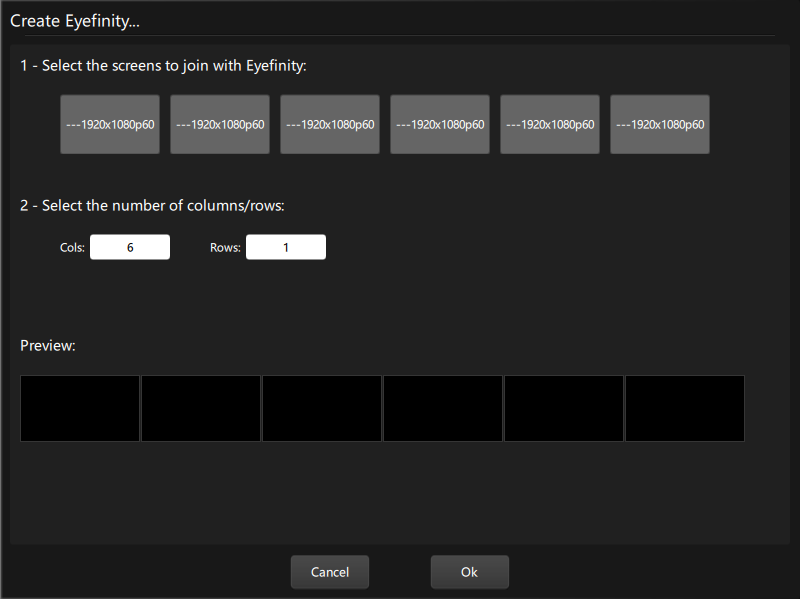Select the leftmost preview panel
The width and height of the screenshot is (800, 599).
click(x=80, y=408)
